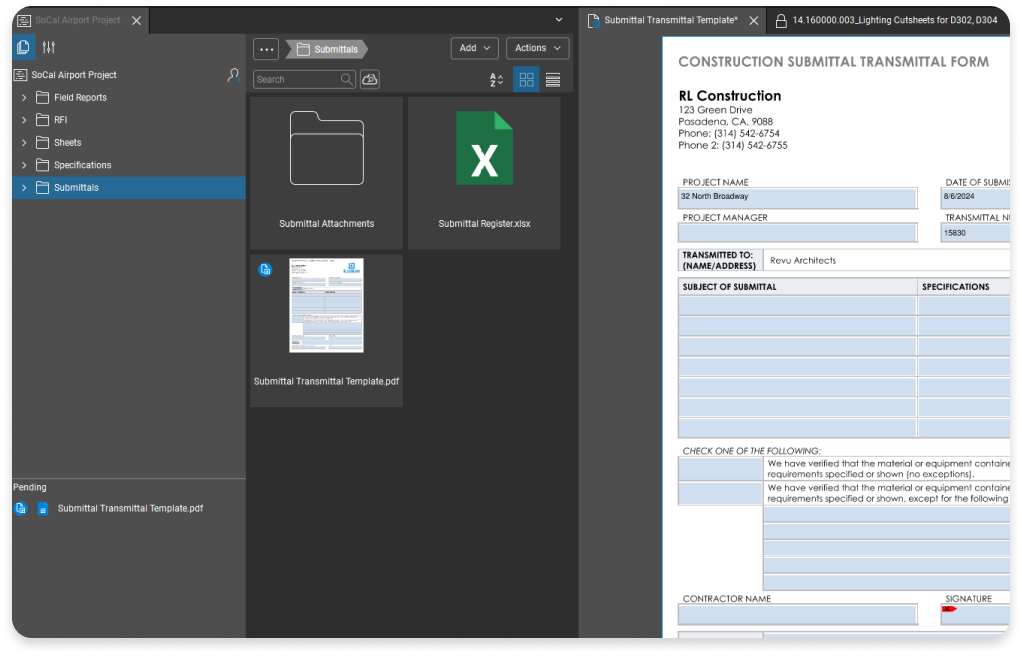The height and width of the screenshot is (656, 1022).
Task: Click the Submittals breadcrumb folder
Action: click(327, 49)
